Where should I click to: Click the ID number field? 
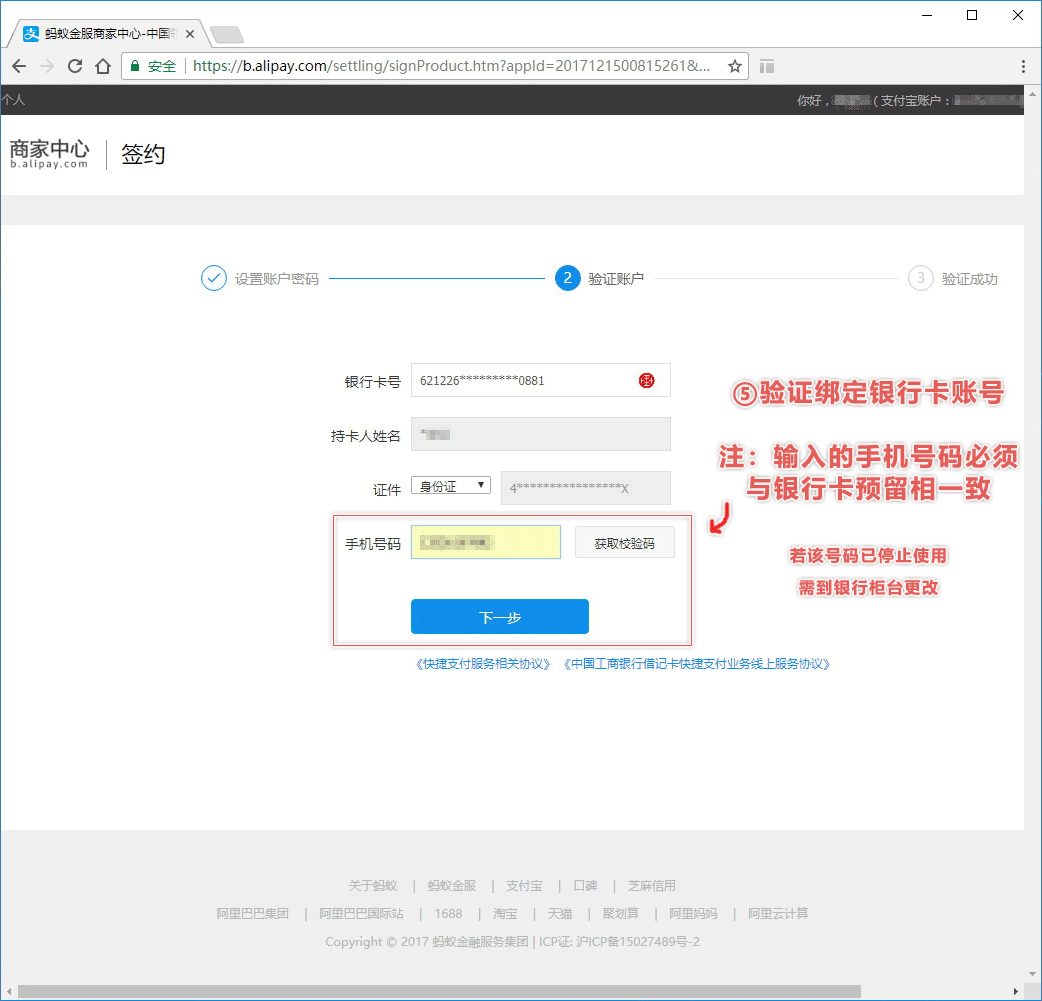[x=585, y=488]
